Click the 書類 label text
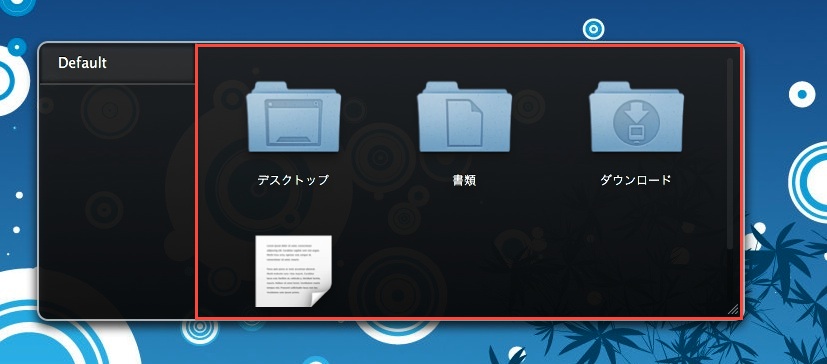This screenshot has width=827, height=364. click(x=464, y=180)
